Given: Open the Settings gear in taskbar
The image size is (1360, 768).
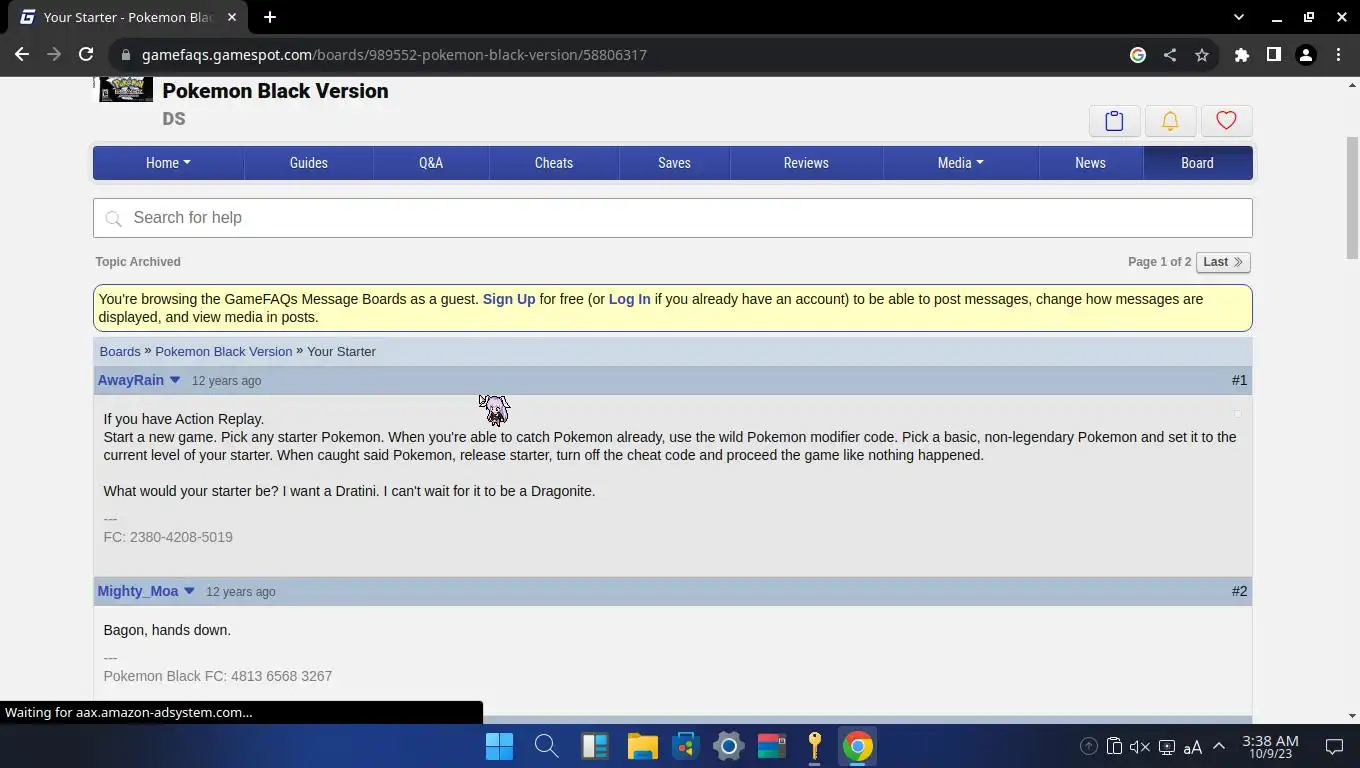Looking at the screenshot, I should [728, 746].
